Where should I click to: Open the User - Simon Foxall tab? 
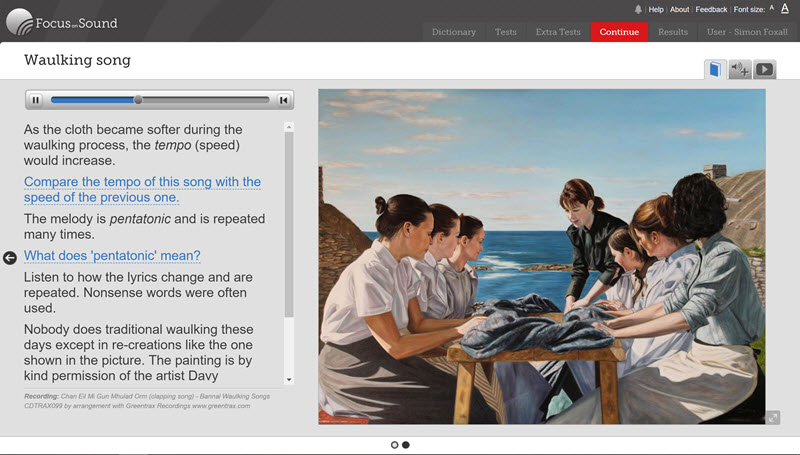pyautogui.click(x=747, y=32)
